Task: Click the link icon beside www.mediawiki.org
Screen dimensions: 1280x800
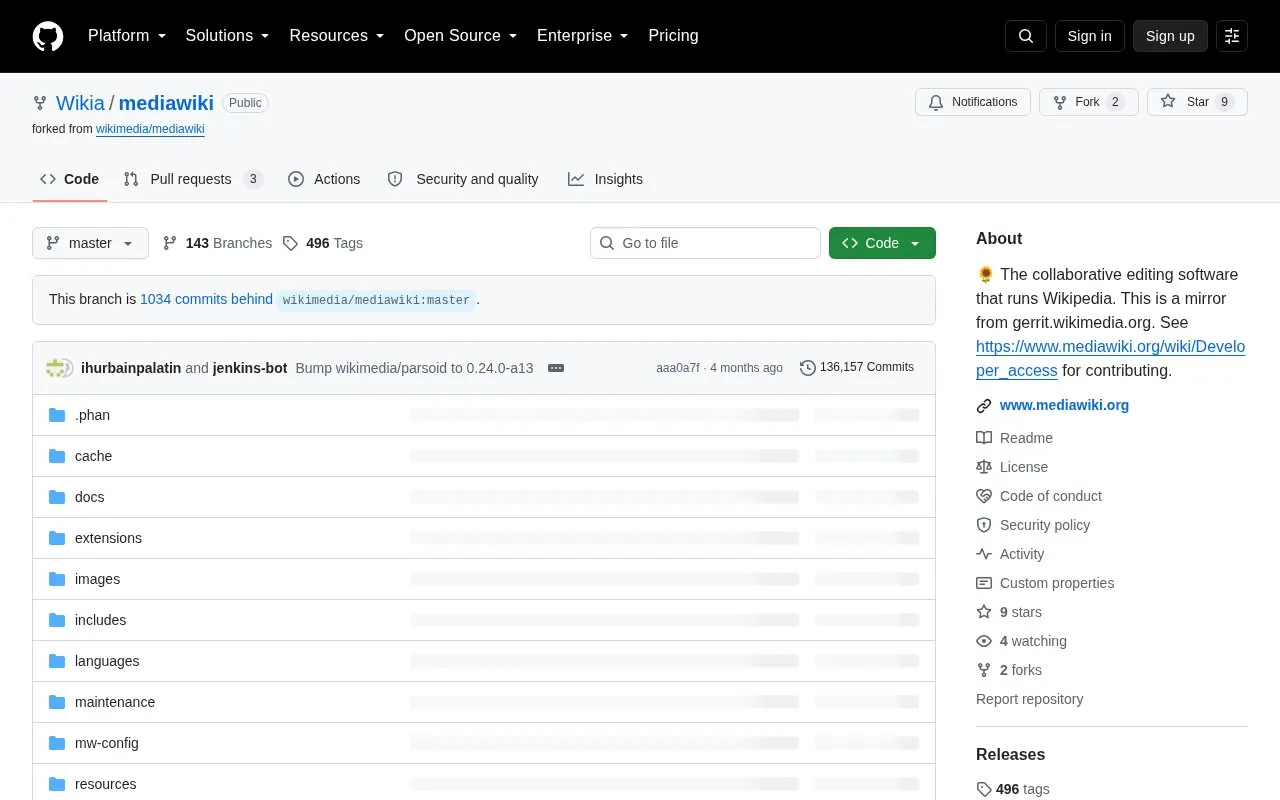Action: (984, 406)
